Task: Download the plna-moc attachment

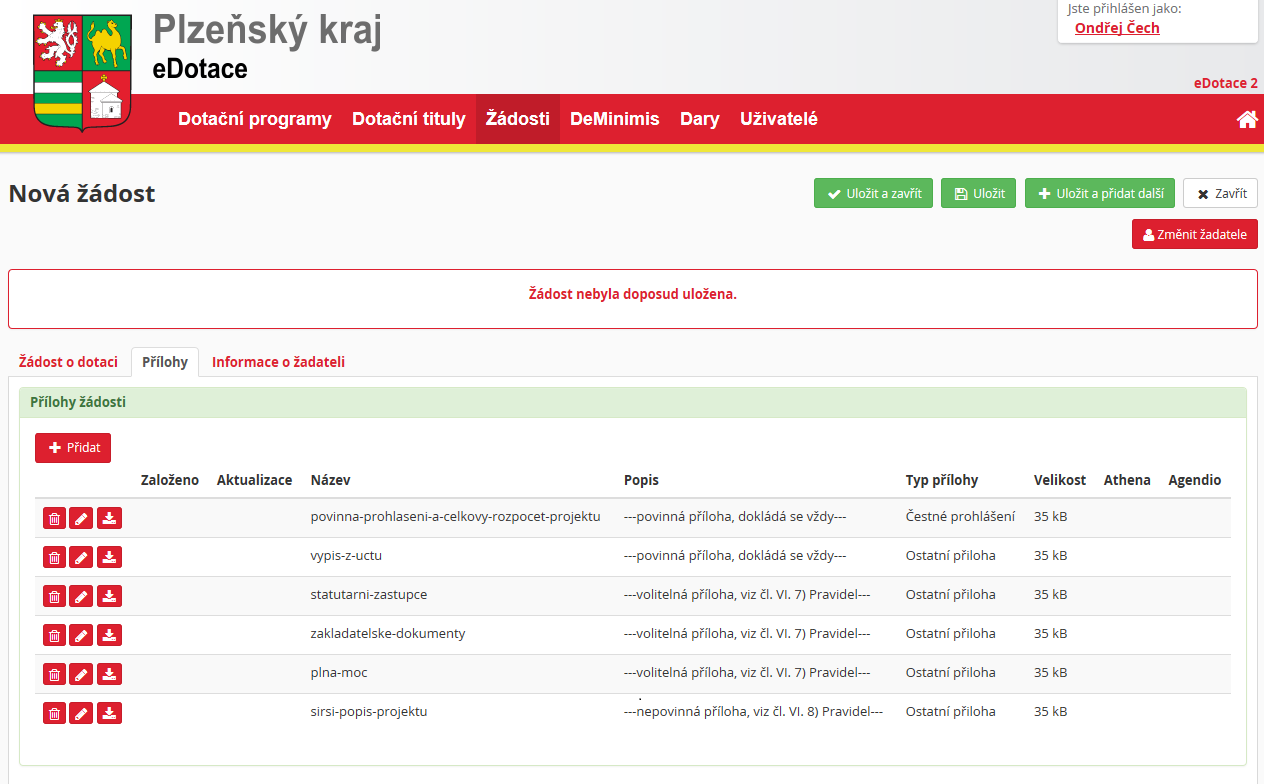Action: click(x=110, y=674)
